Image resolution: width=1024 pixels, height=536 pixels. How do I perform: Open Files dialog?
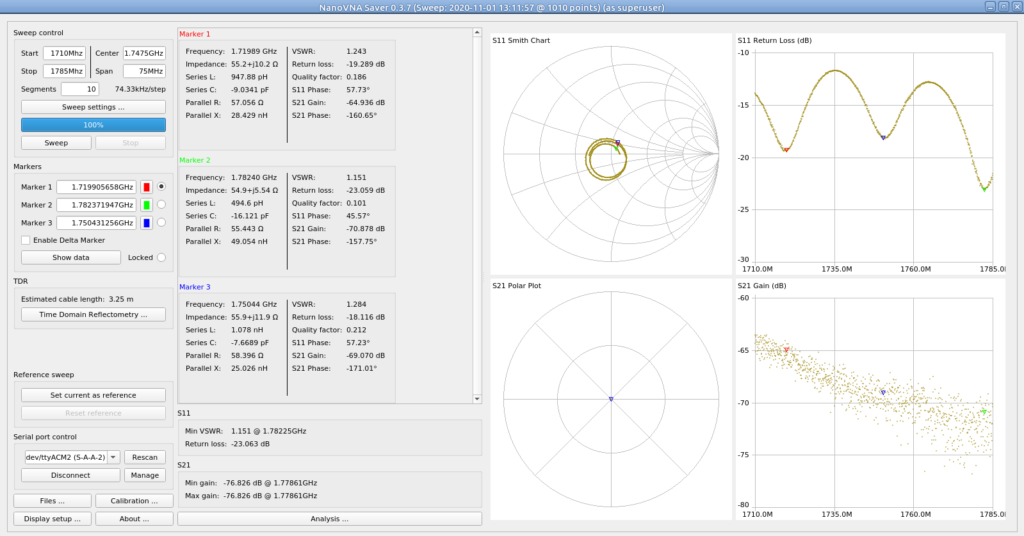[52, 501]
